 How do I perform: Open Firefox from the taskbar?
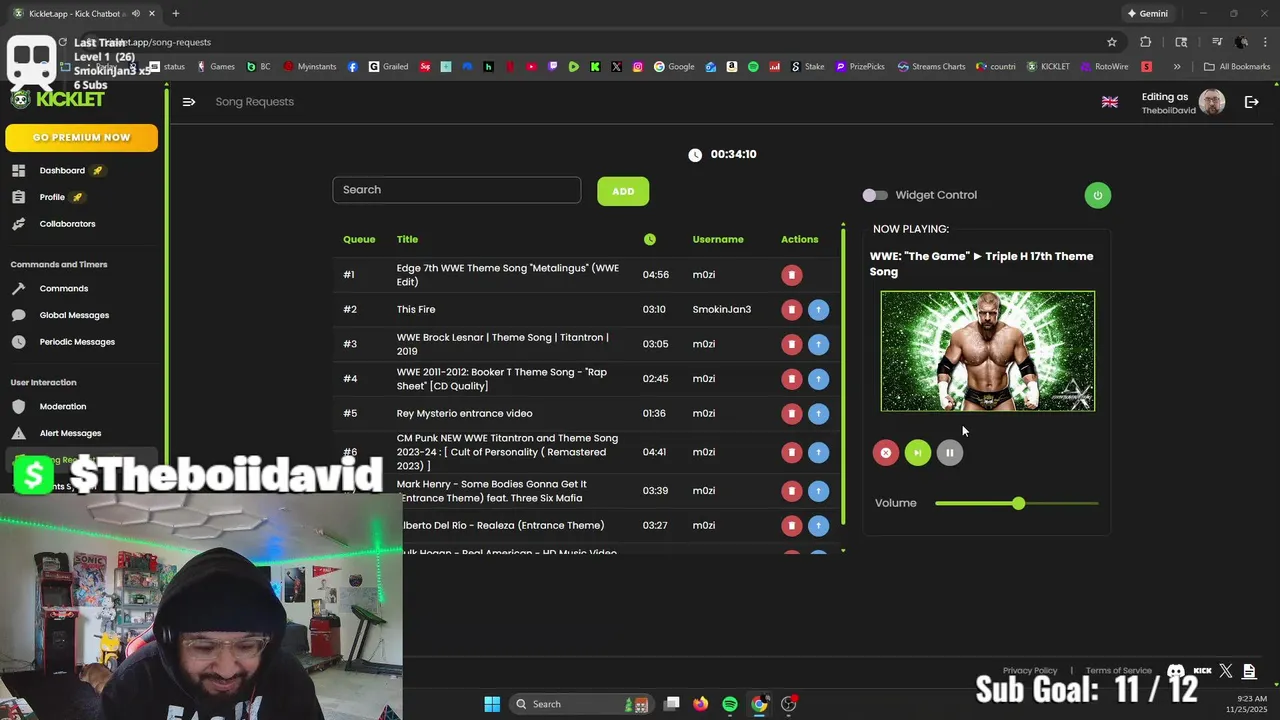coord(701,704)
